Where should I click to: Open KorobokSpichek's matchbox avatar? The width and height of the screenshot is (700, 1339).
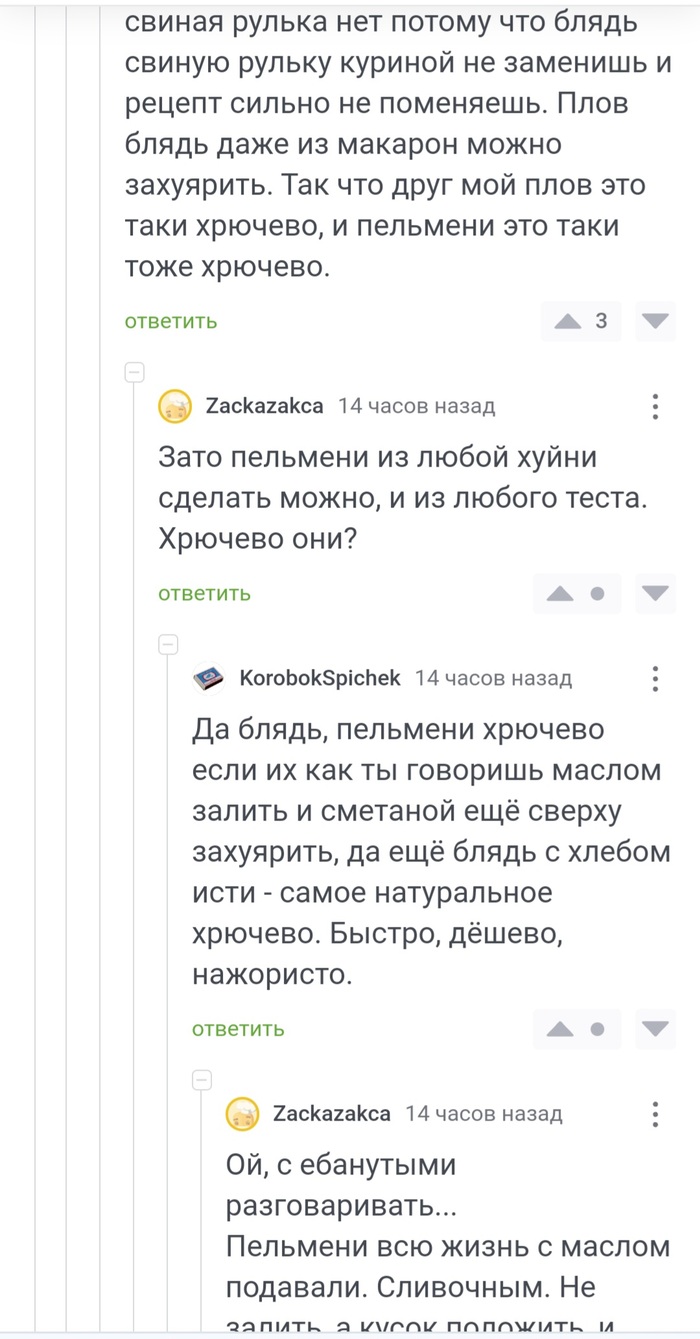[x=209, y=678]
